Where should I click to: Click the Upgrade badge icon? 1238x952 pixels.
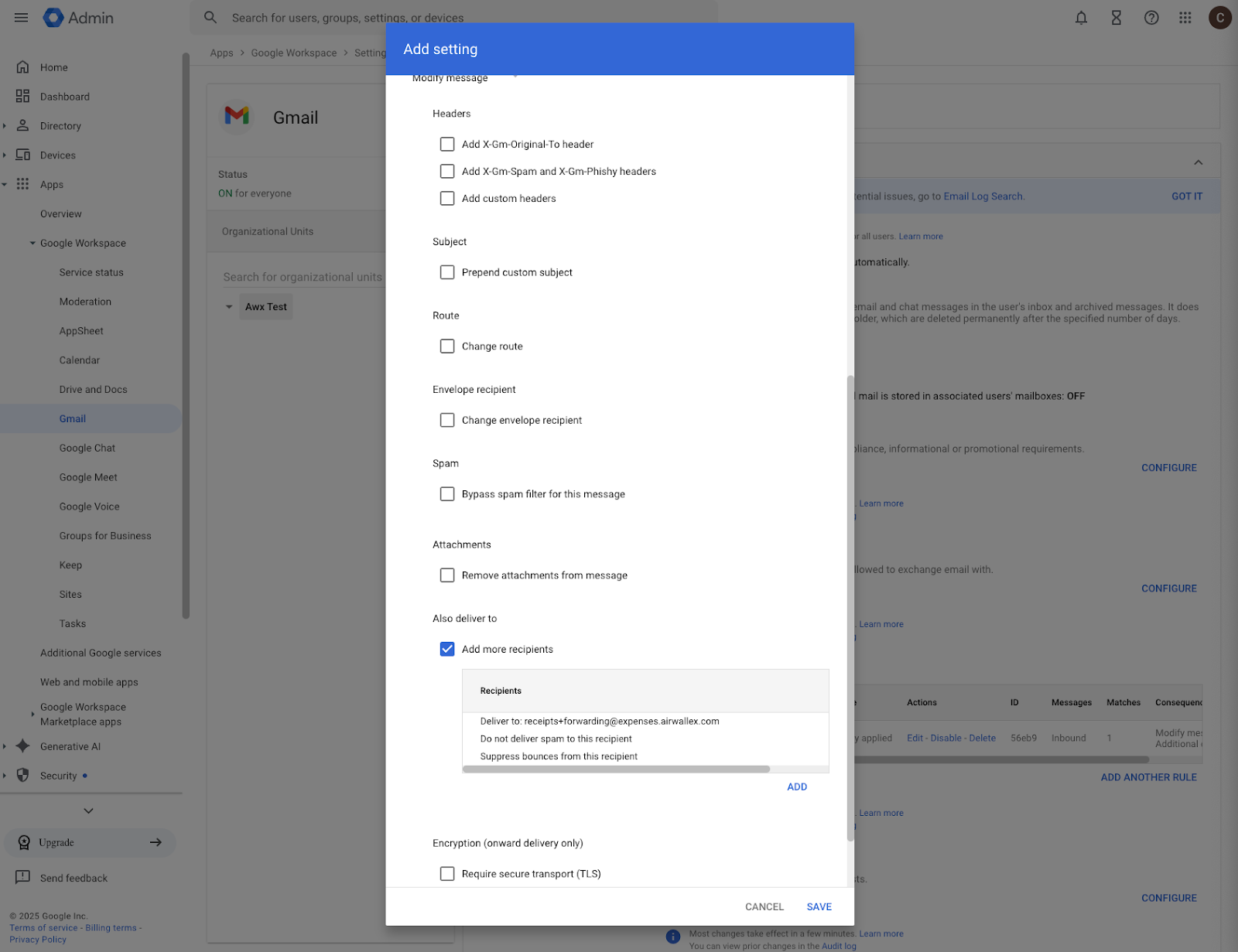point(24,842)
